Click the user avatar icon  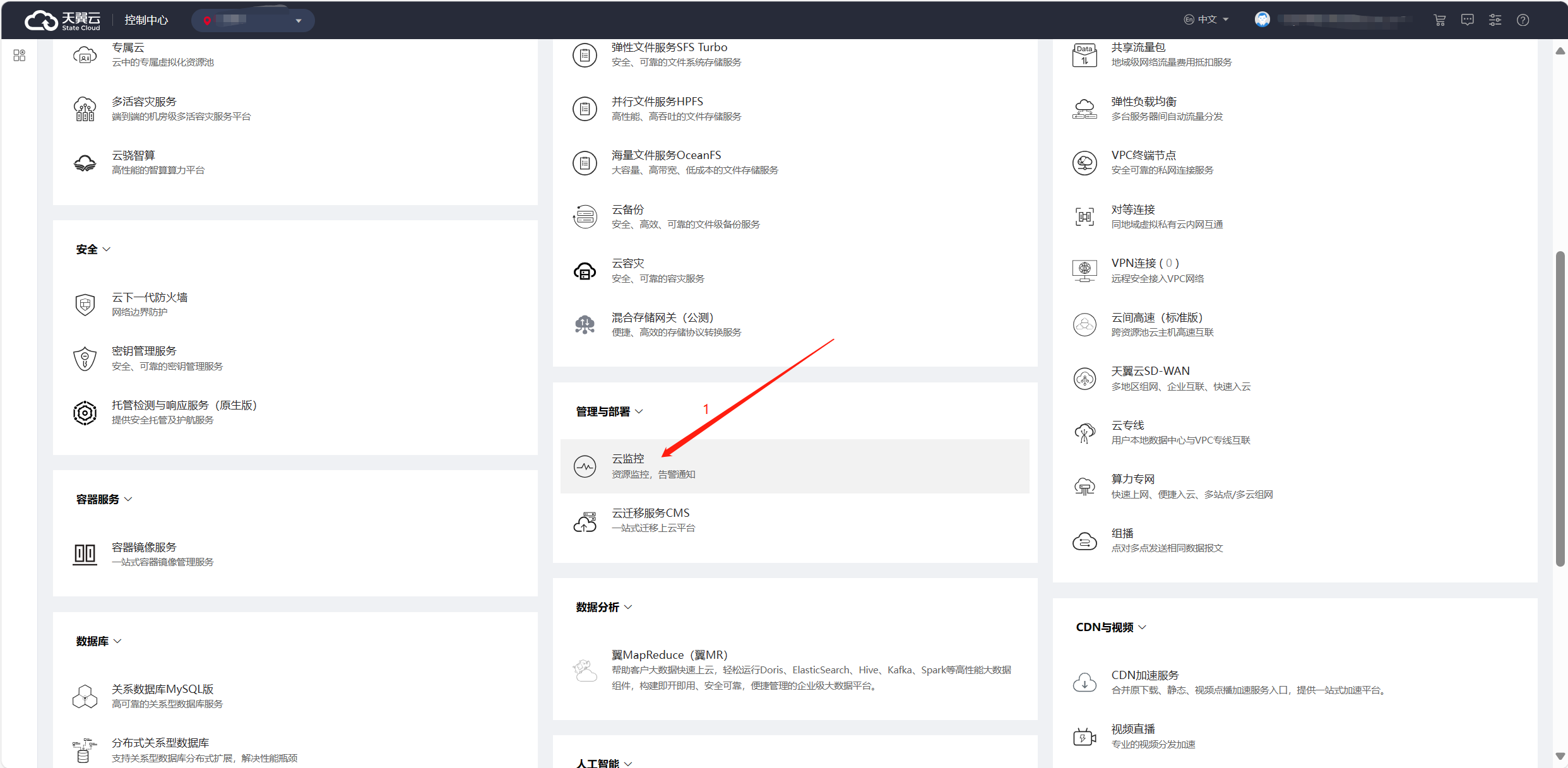click(x=1262, y=20)
